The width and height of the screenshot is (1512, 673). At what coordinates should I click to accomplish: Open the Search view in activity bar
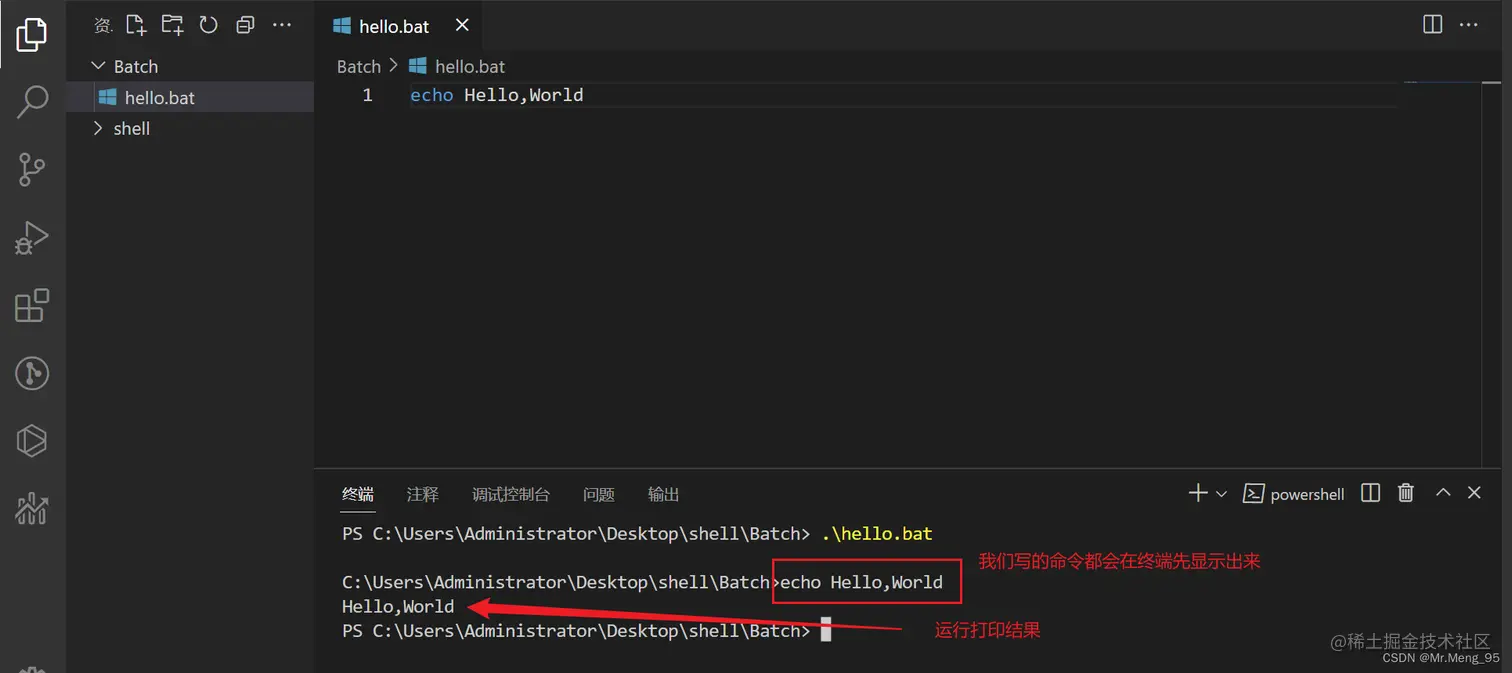tap(32, 101)
